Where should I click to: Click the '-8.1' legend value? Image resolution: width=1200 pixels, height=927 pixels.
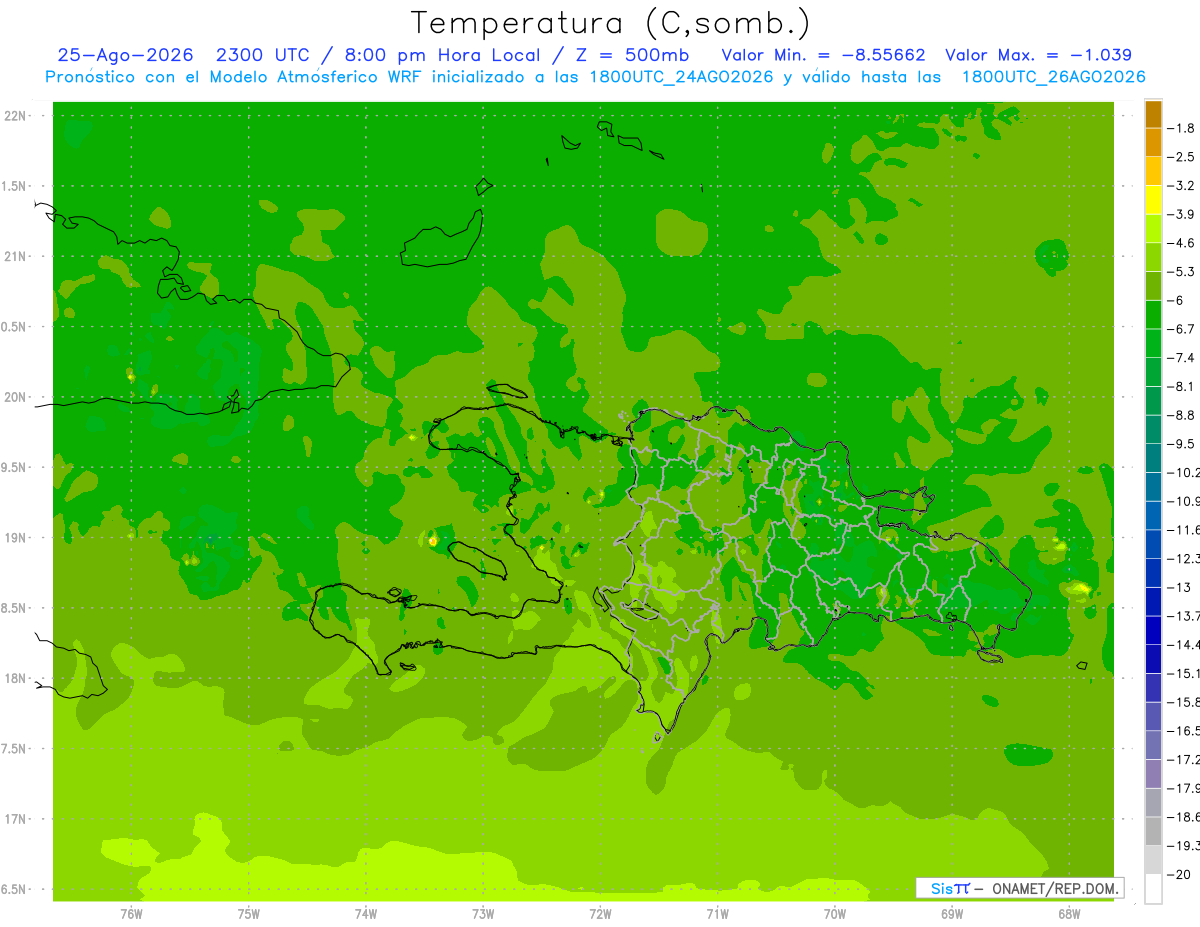1181,386
